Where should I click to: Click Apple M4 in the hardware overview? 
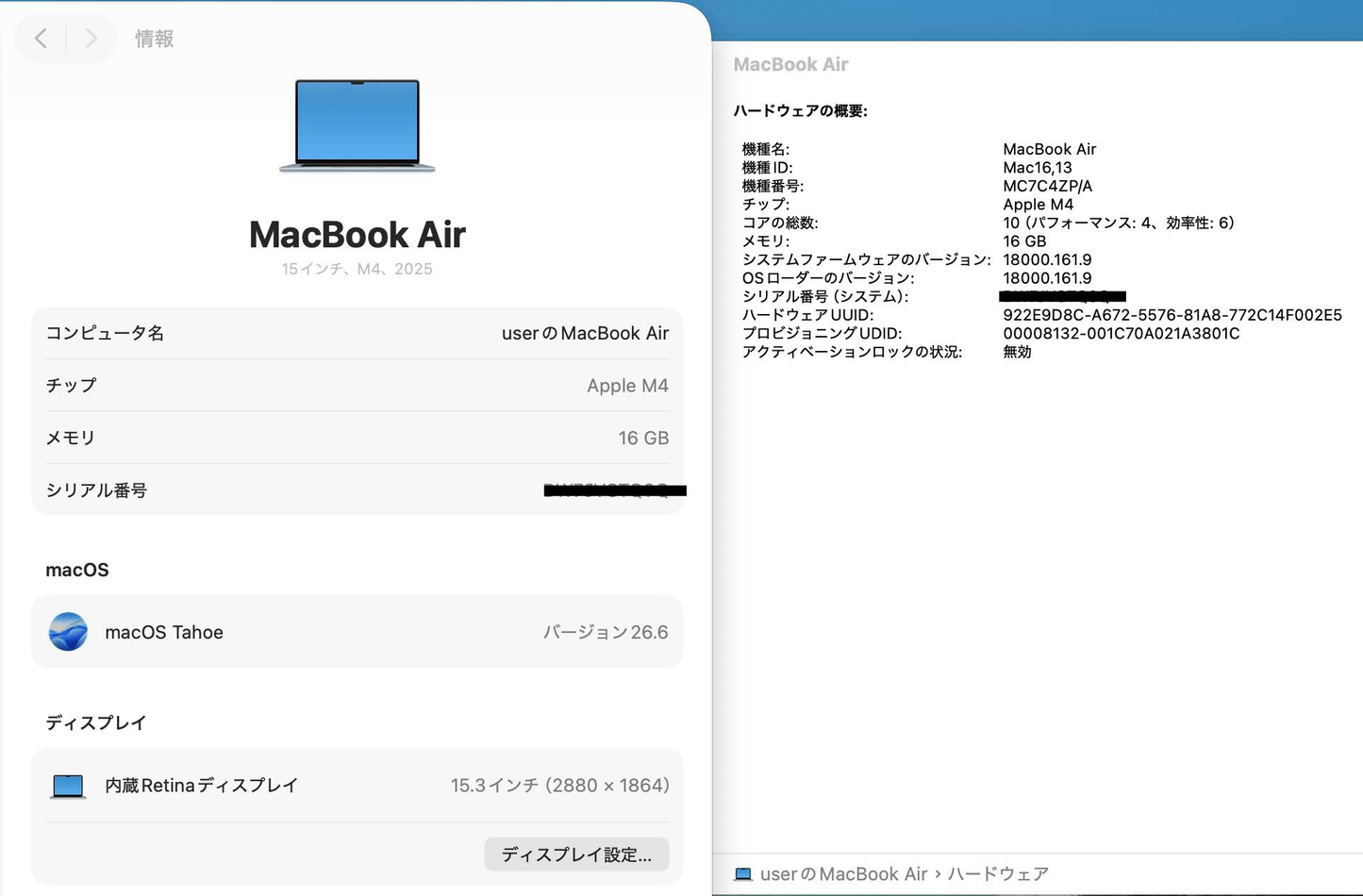click(x=1039, y=205)
